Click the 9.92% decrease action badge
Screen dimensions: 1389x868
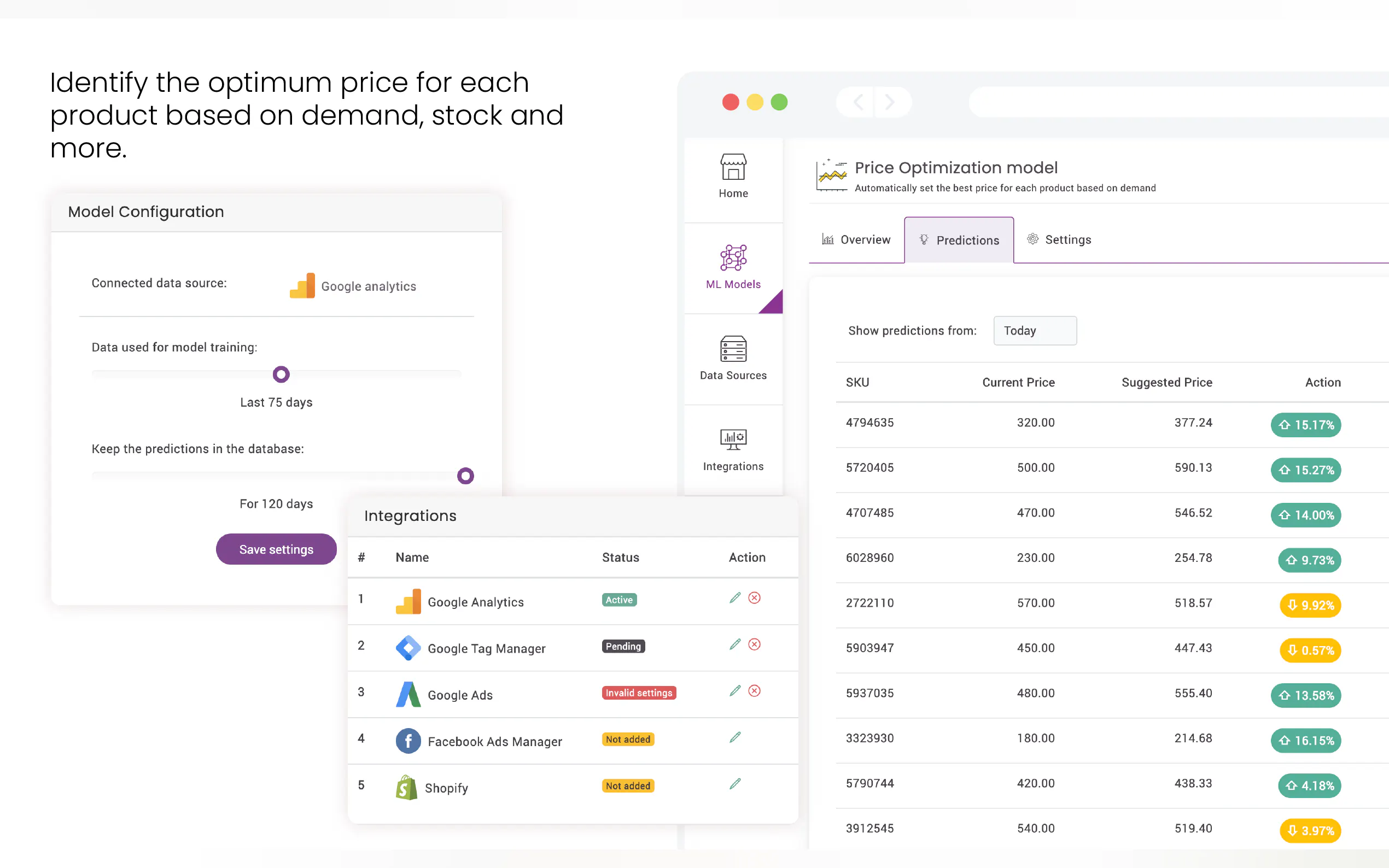(1310, 606)
